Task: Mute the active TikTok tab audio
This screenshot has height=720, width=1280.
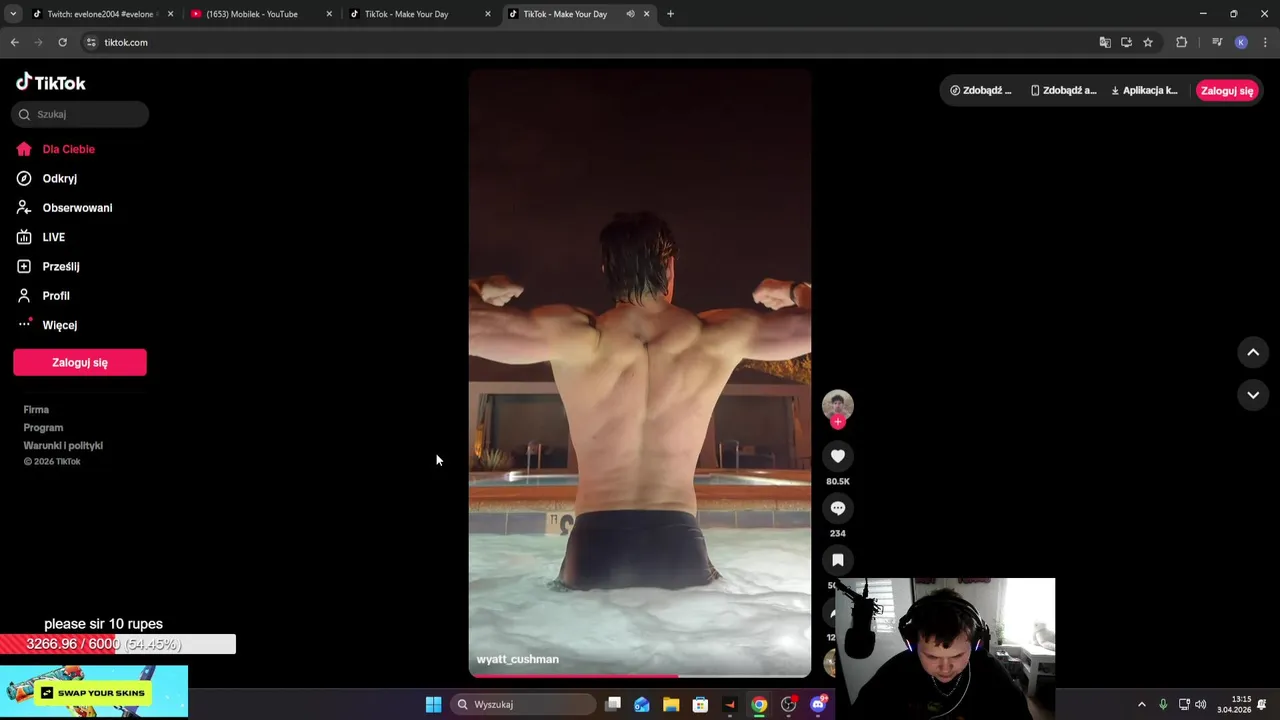Action: click(x=630, y=14)
